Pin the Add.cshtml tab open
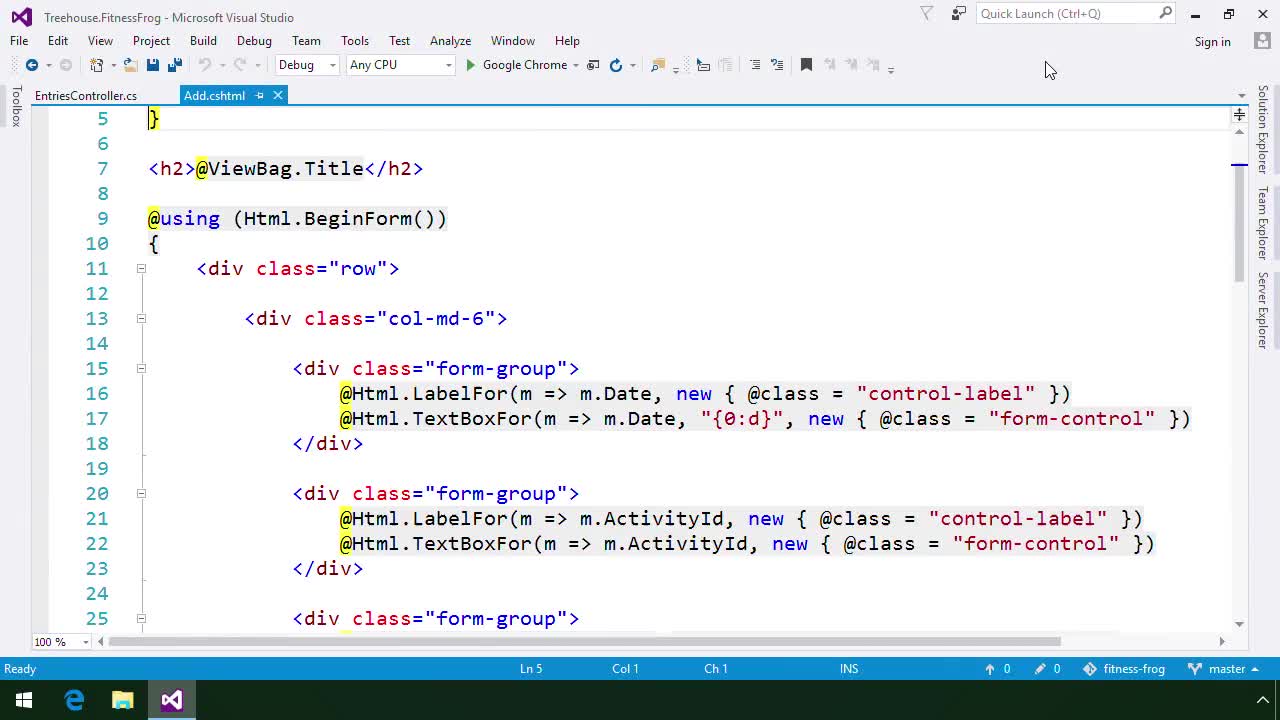The width and height of the screenshot is (1280, 720). (258, 95)
